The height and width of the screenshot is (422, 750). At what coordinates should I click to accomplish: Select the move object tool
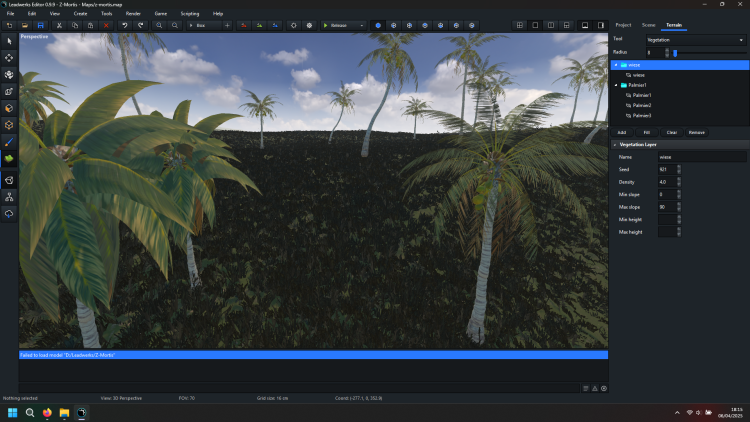9,58
